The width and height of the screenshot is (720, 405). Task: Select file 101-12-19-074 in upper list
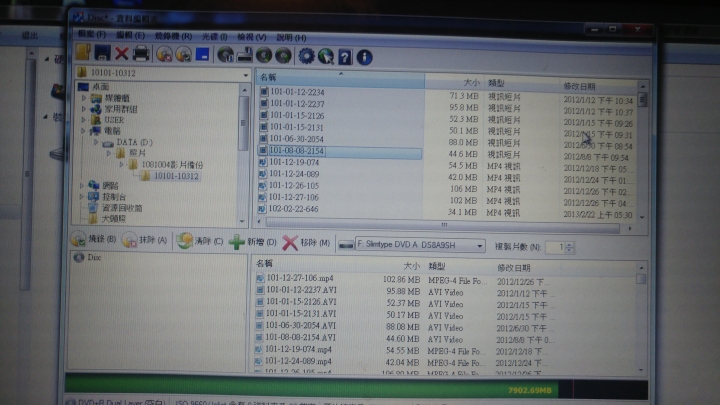pyautogui.click(x=294, y=162)
